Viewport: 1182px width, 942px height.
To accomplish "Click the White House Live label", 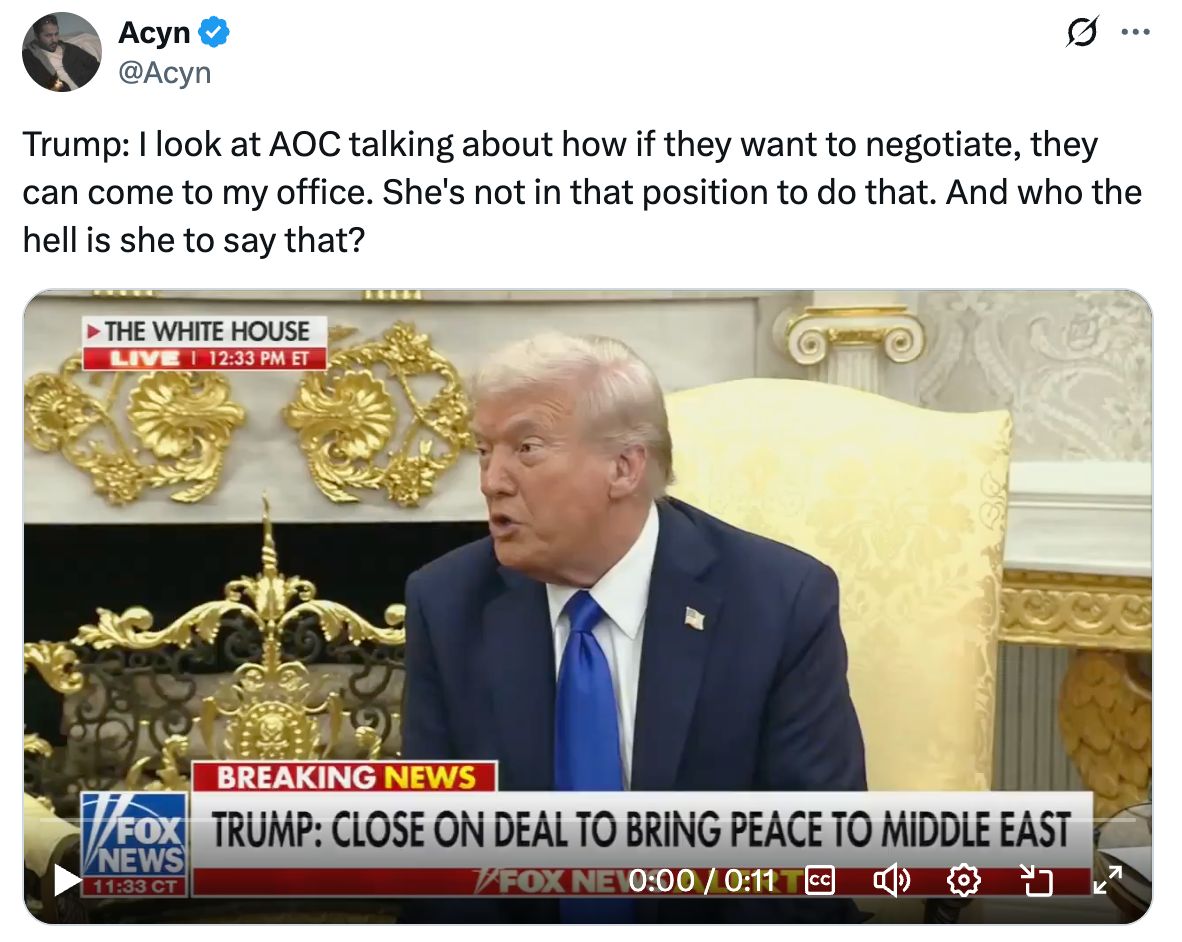I will tap(204, 343).
